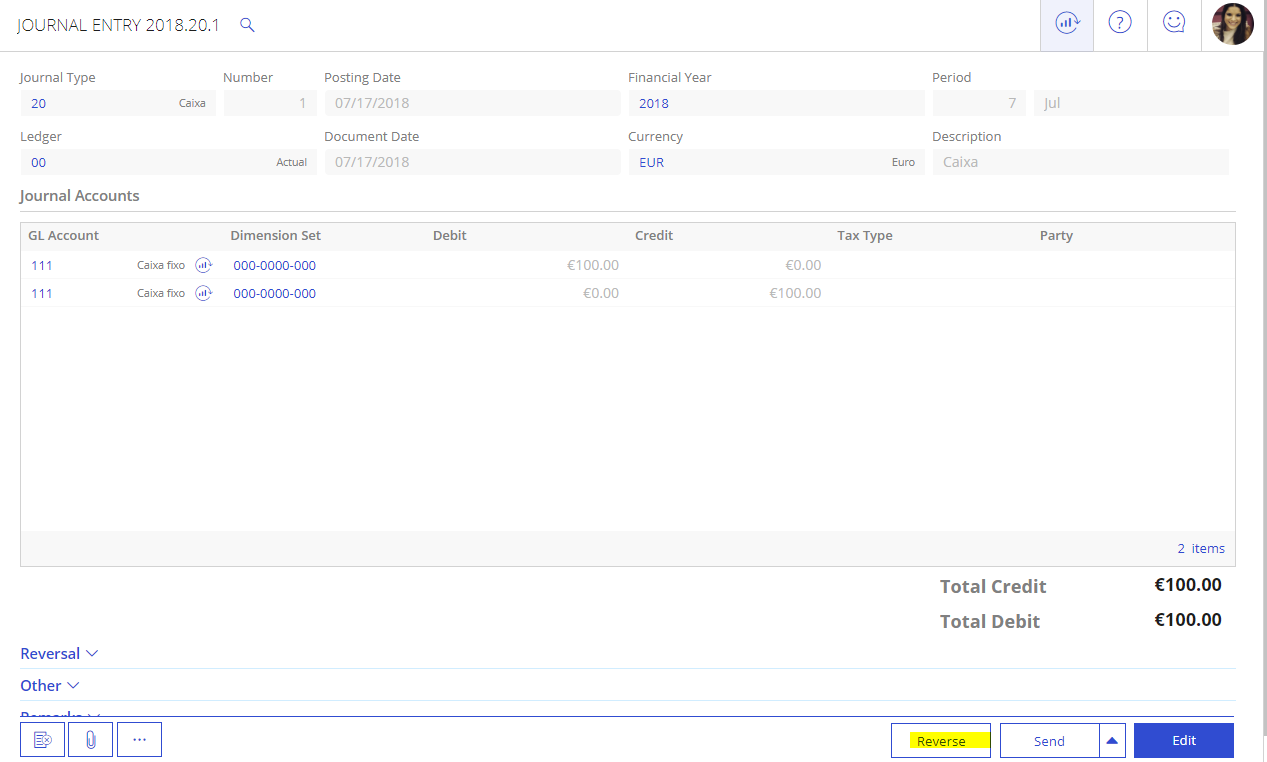The width and height of the screenshot is (1267, 762).
Task: Click the "2 items" count text
Action: pos(1201,548)
